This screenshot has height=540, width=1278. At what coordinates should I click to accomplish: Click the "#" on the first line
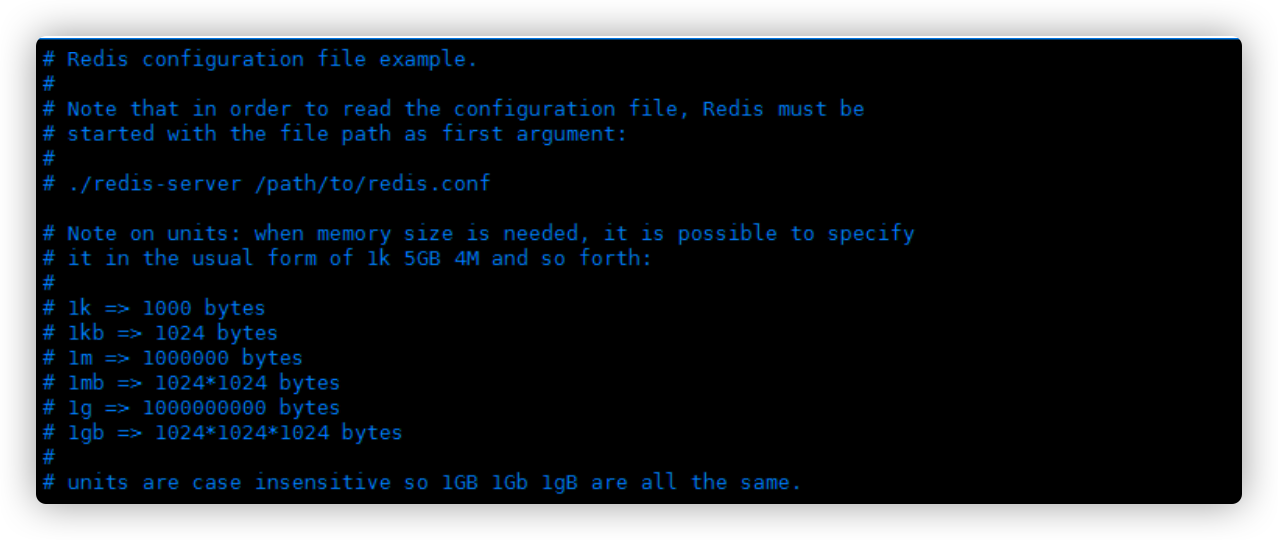pyautogui.click(x=48, y=59)
